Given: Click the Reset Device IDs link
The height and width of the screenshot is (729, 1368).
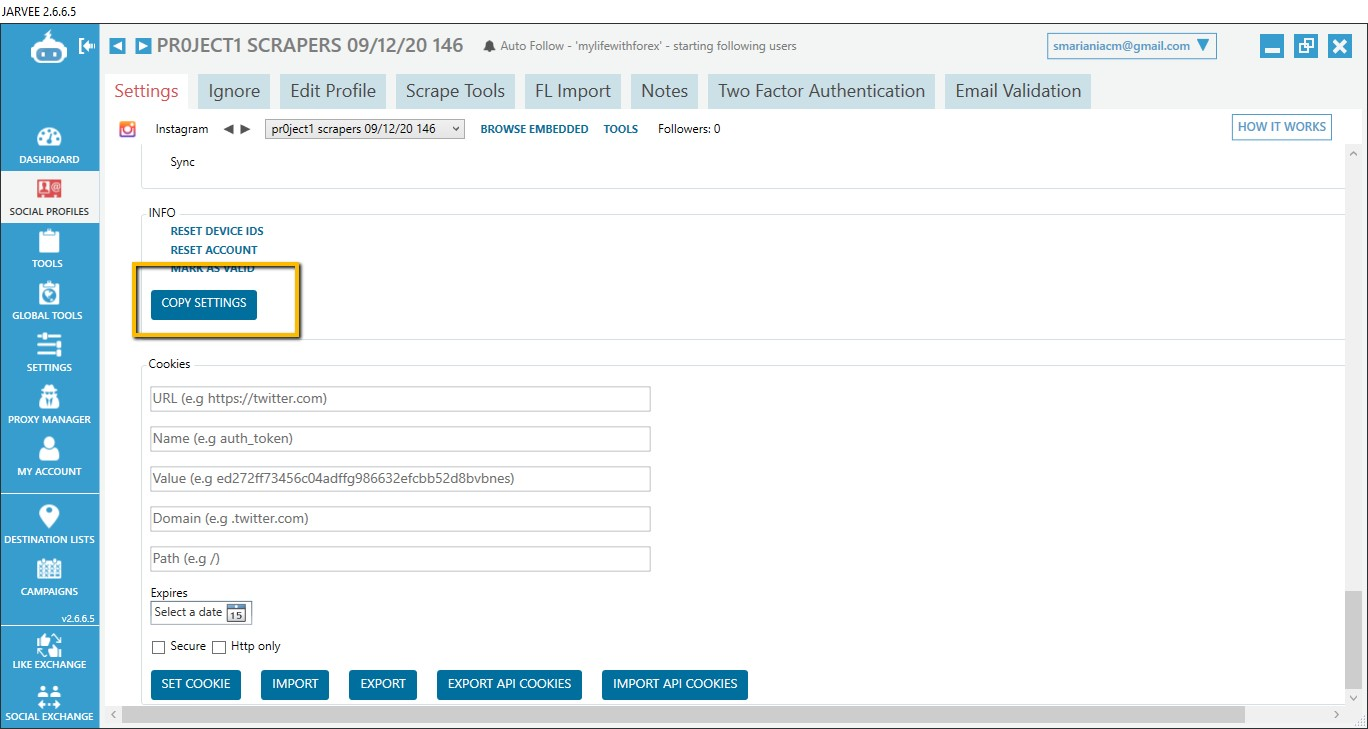Looking at the screenshot, I should pyautogui.click(x=217, y=231).
